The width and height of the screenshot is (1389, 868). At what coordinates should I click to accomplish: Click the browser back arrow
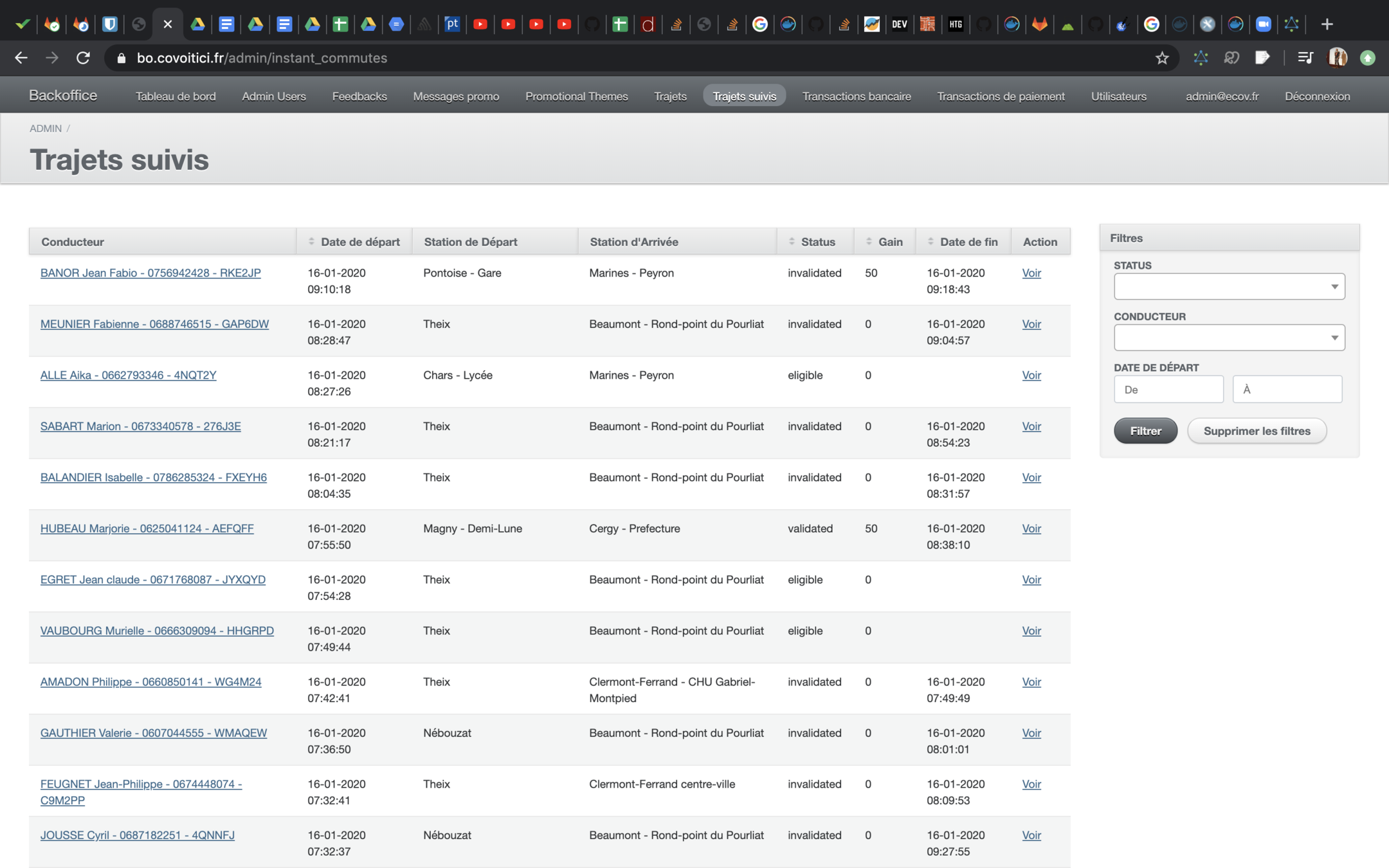click(x=21, y=58)
